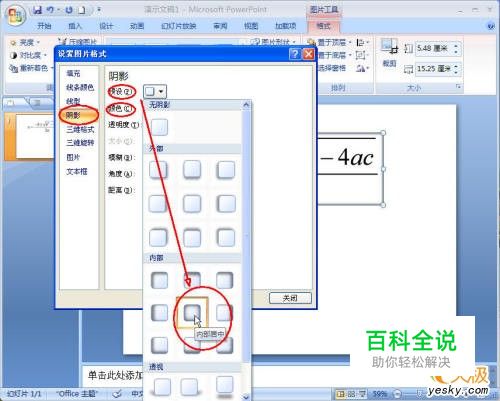Image resolution: width=500 pixels, height=401 pixels.
Task: Open Customize Quick Access Toolbar arrow
Action: (x=99, y=10)
